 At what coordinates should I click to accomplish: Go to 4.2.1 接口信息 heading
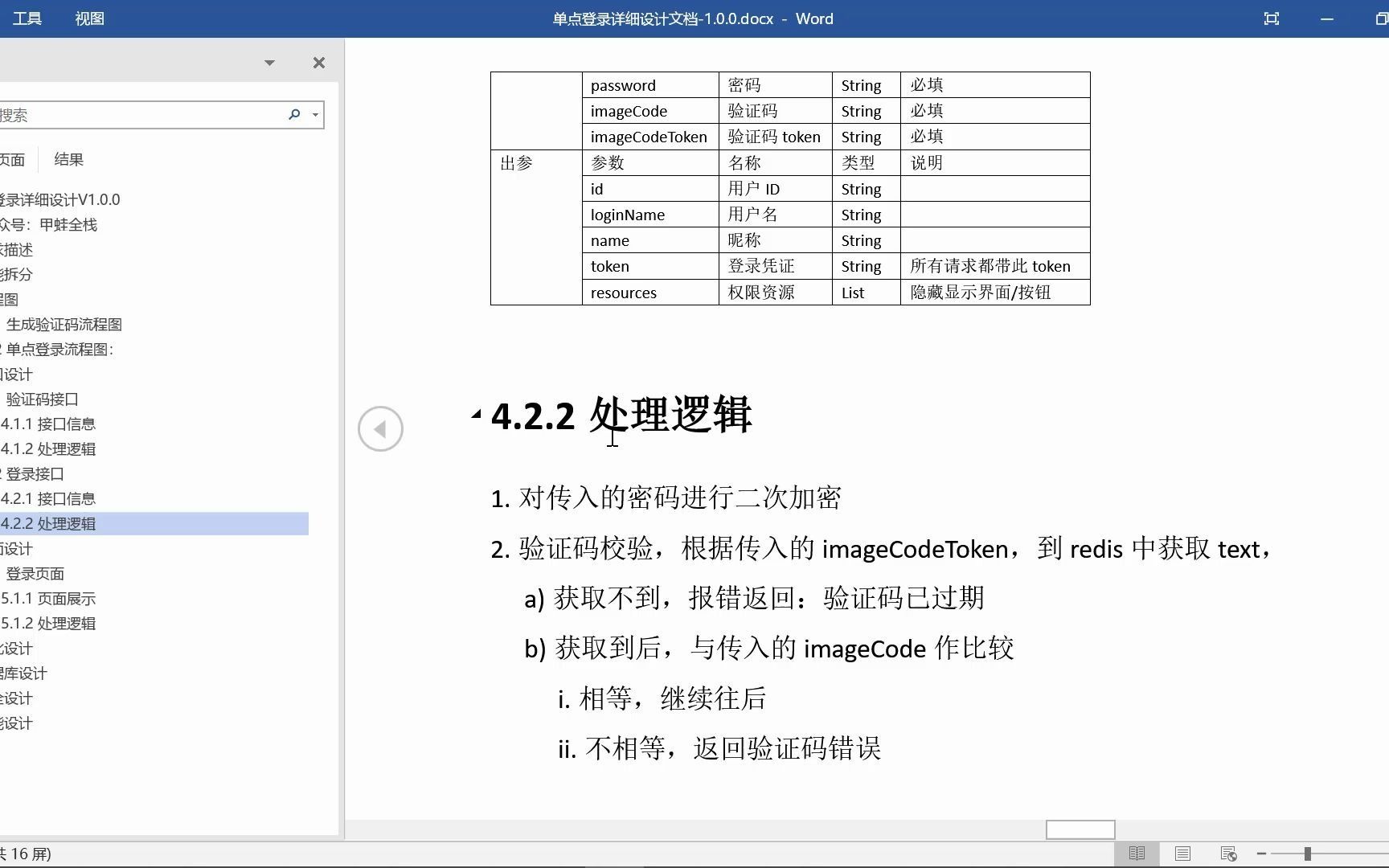click(48, 499)
